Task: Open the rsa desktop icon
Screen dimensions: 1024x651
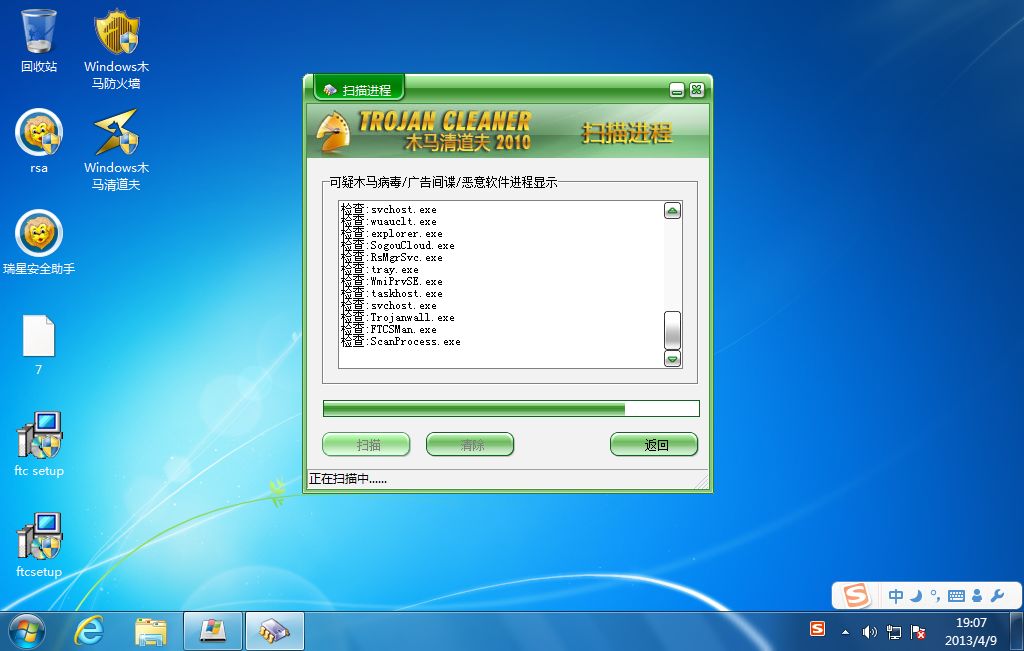Action: (x=39, y=142)
